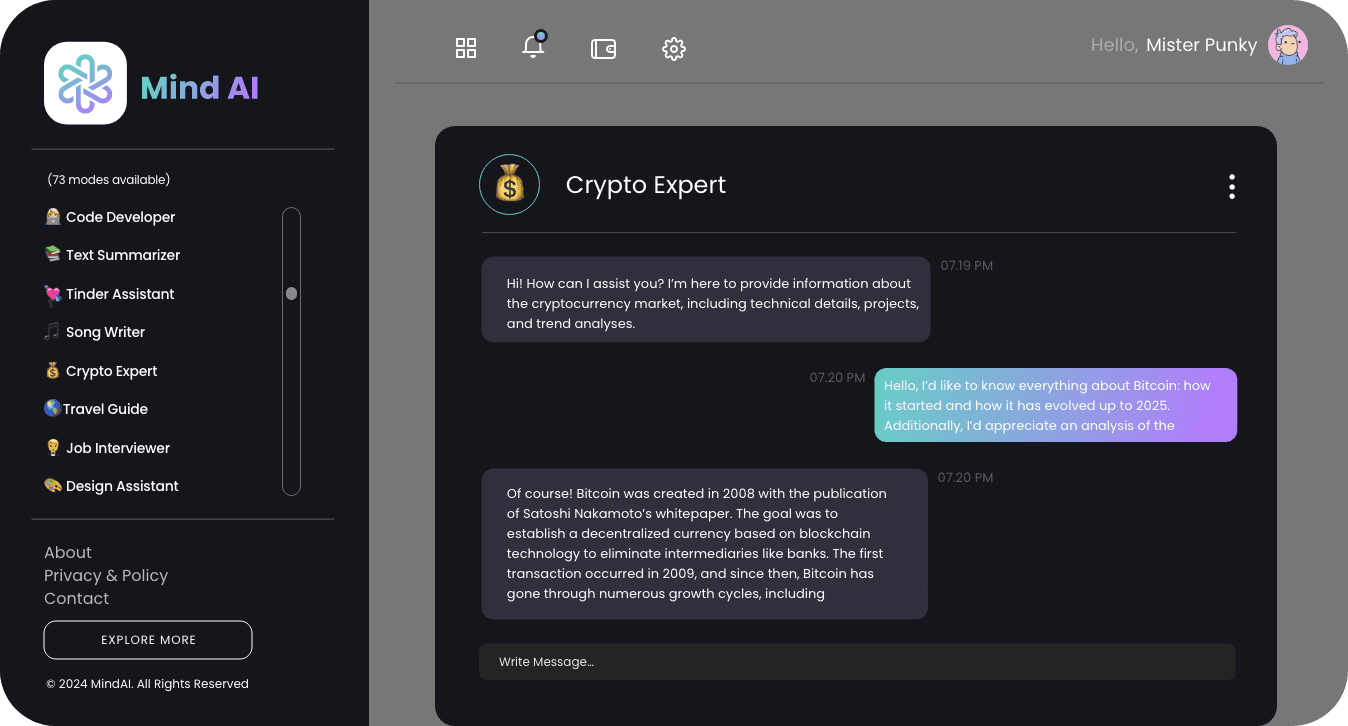Open the dashboard grid icon

(x=466, y=48)
